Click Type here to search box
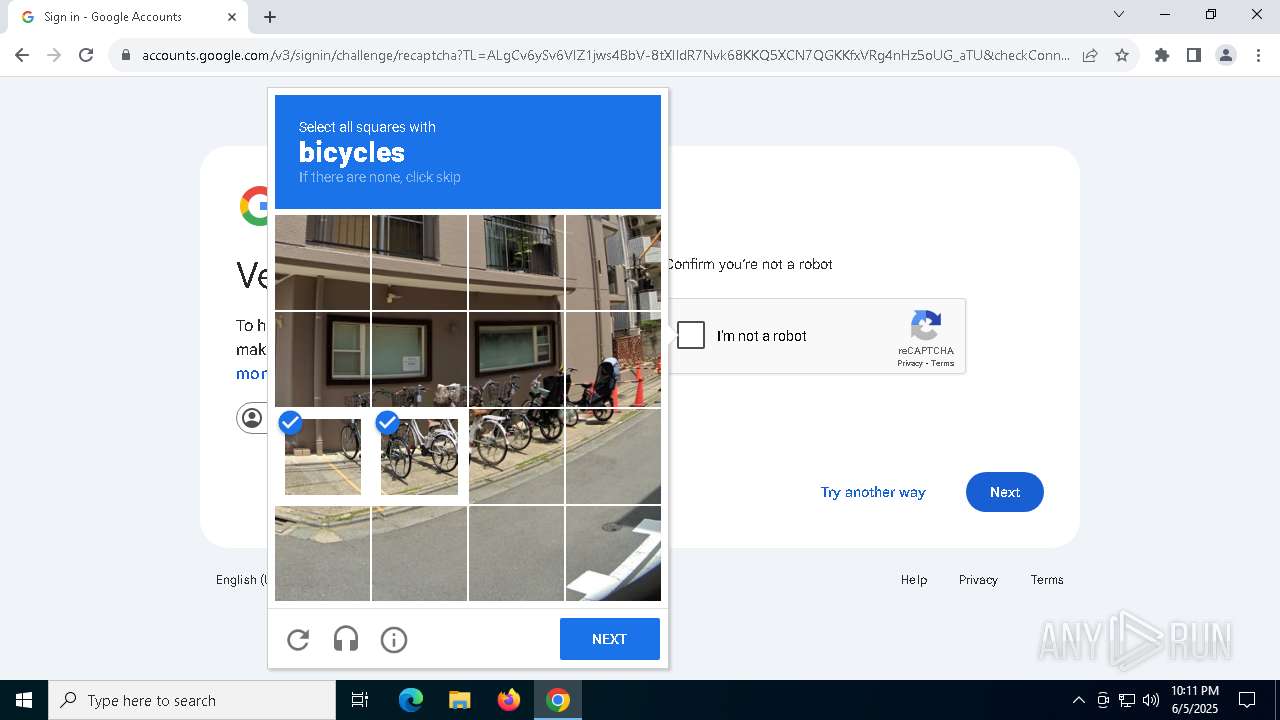Image resolution: width=1280 pixels, height=720 pixels. pos(192,700)
